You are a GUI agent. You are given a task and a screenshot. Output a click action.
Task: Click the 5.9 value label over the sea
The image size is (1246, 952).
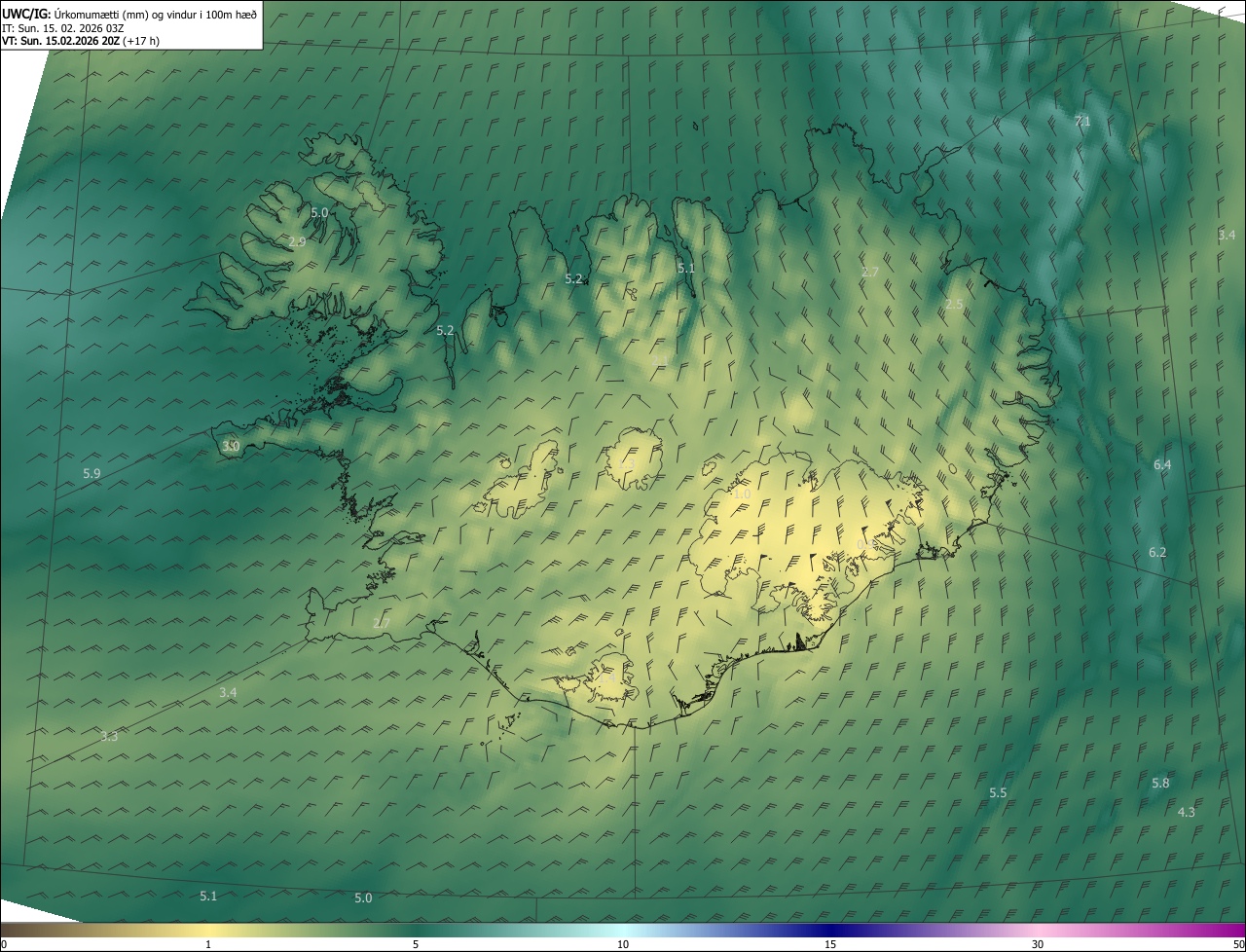[92, 474]
